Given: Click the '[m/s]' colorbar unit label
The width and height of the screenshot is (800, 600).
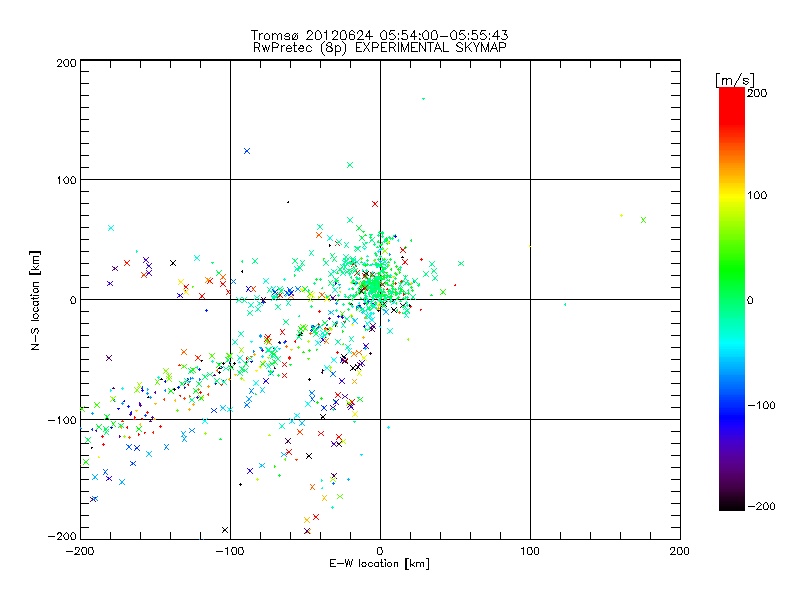Looking at the screenshot, I should (x=735, y=80).
